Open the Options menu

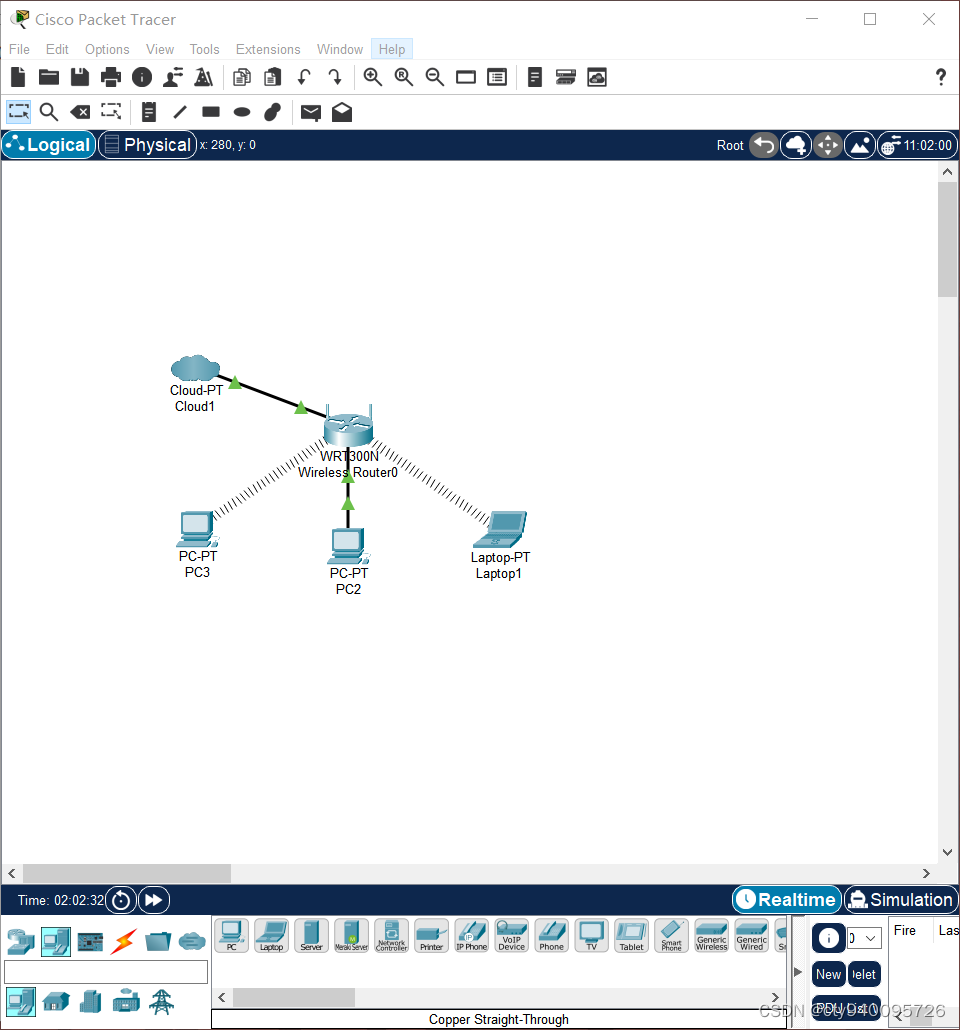[x=107, y=49]
